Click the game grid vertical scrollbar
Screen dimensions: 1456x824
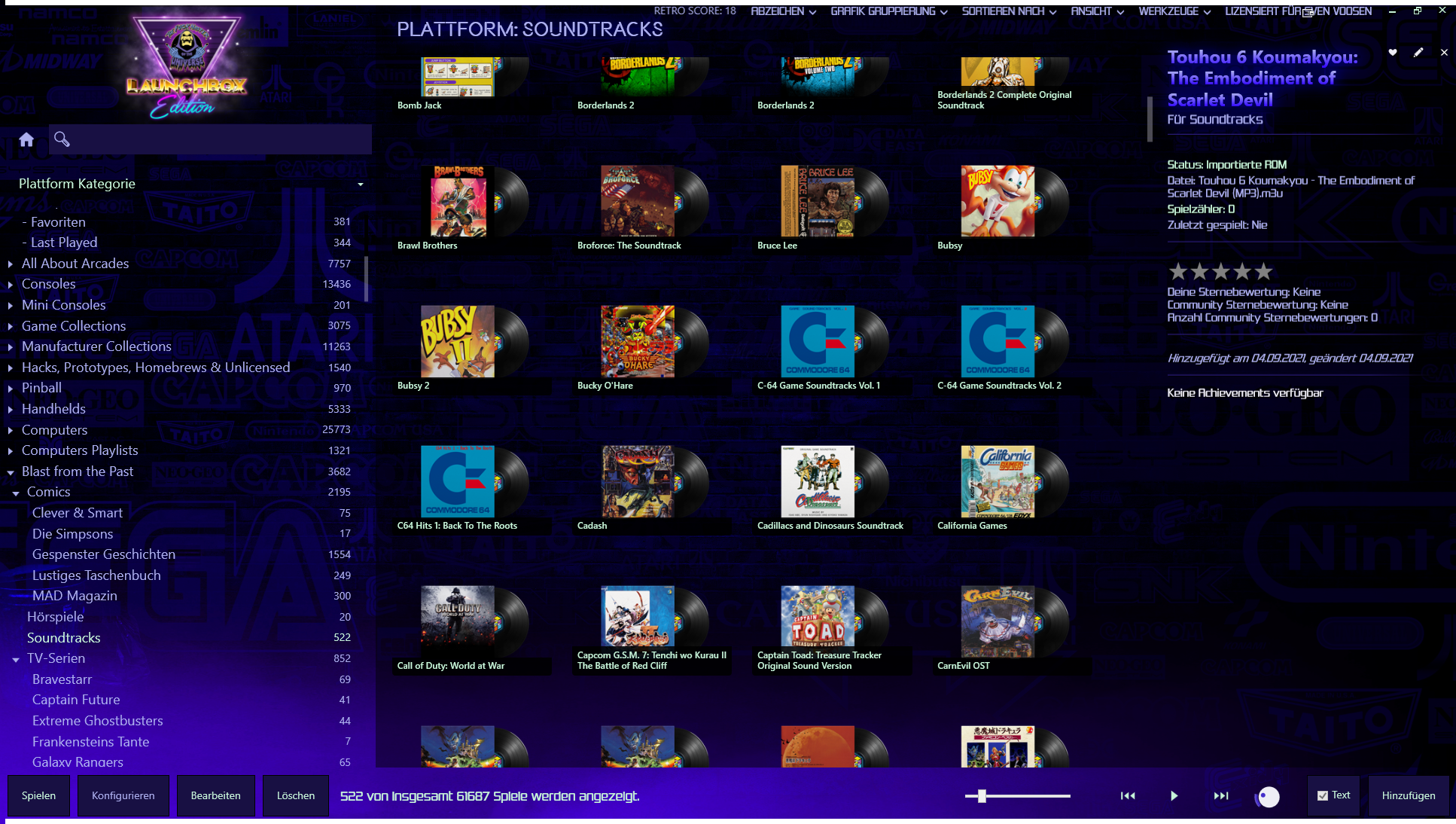[x=1150, y=119]
